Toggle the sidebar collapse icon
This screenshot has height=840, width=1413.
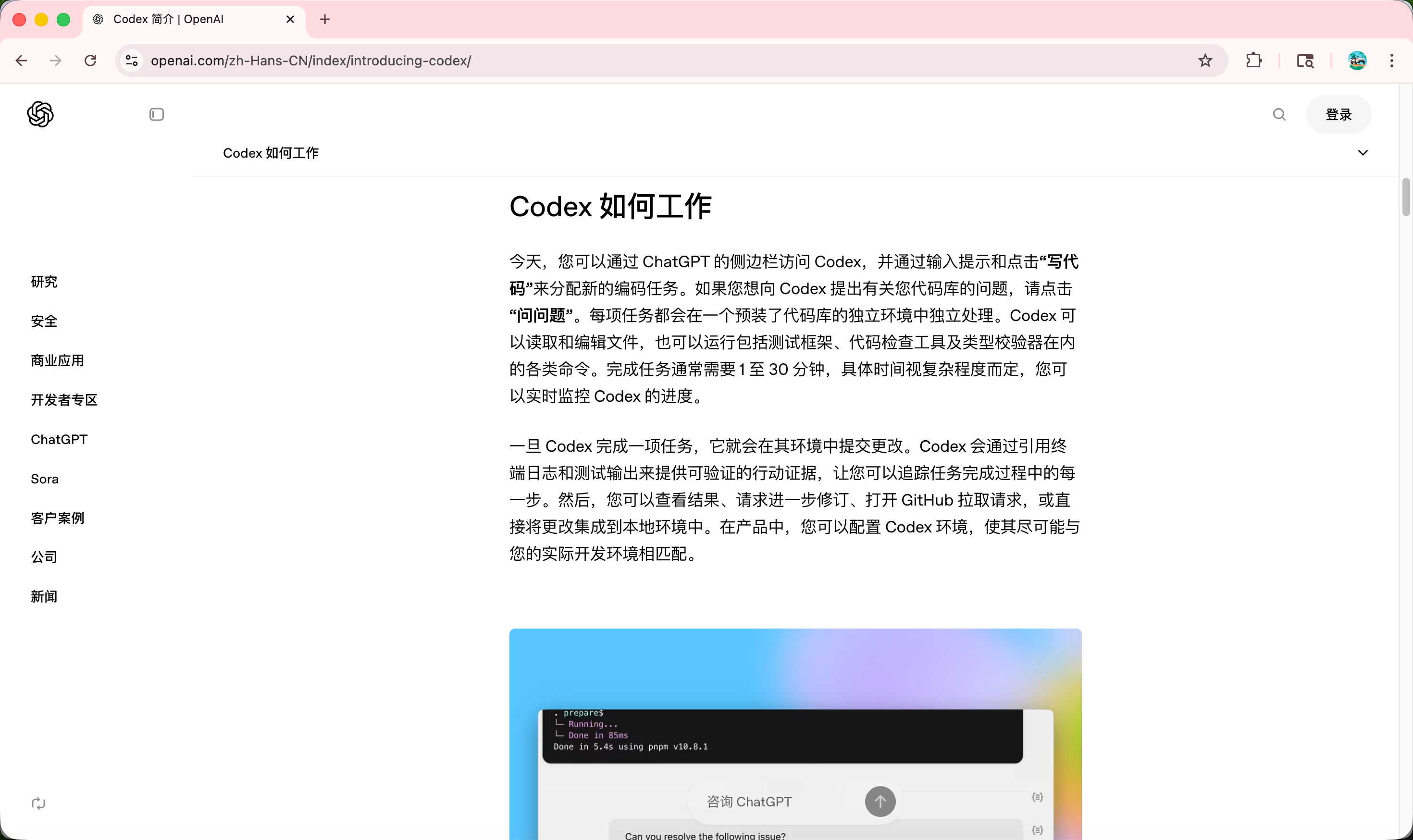[x=157, y=114]
